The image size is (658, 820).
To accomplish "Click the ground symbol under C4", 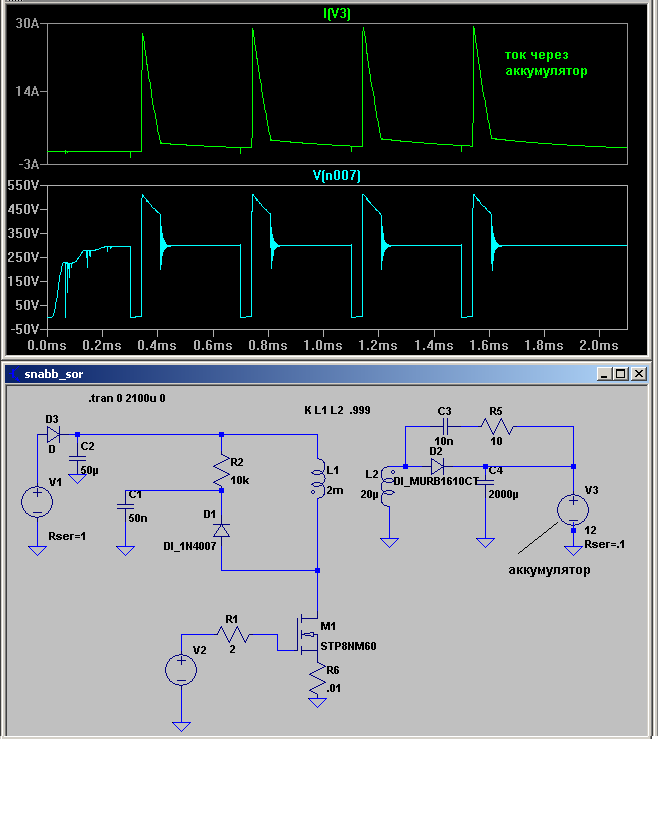I will [x=485, y=542].
